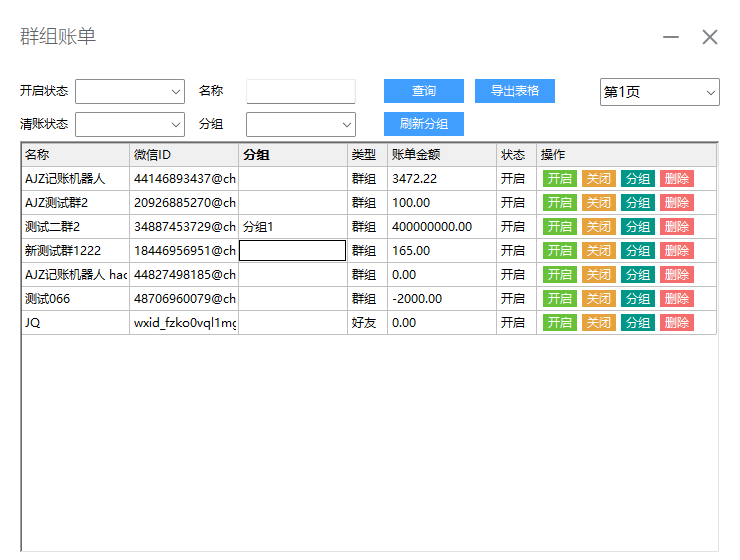Open the 开启状态 dropdown
Screen dimensions: 740x560
pyautogui.click(x=130, y=92)
